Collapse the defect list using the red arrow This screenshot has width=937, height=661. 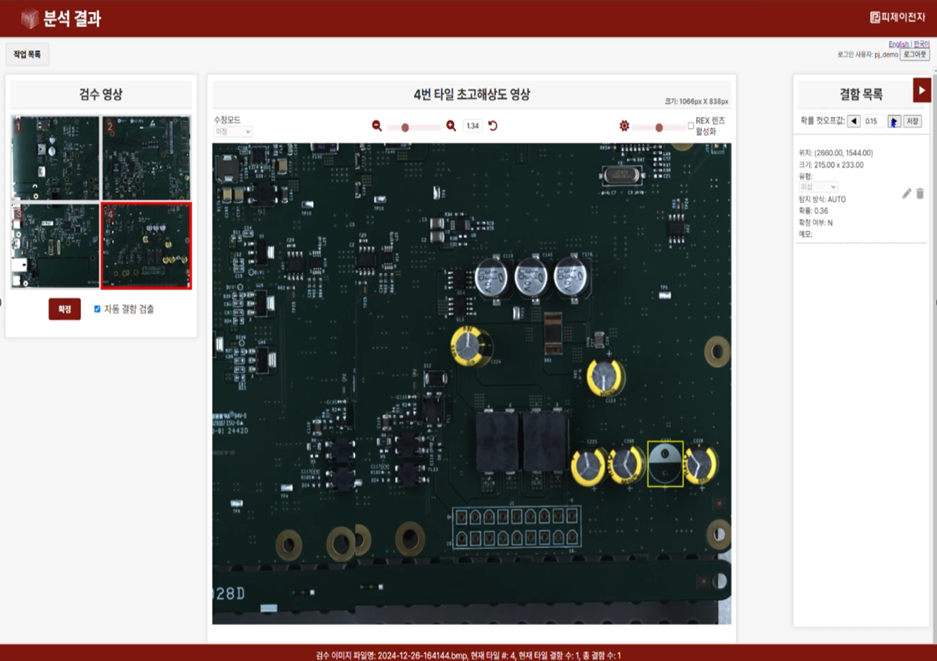(x=921, y=90)
